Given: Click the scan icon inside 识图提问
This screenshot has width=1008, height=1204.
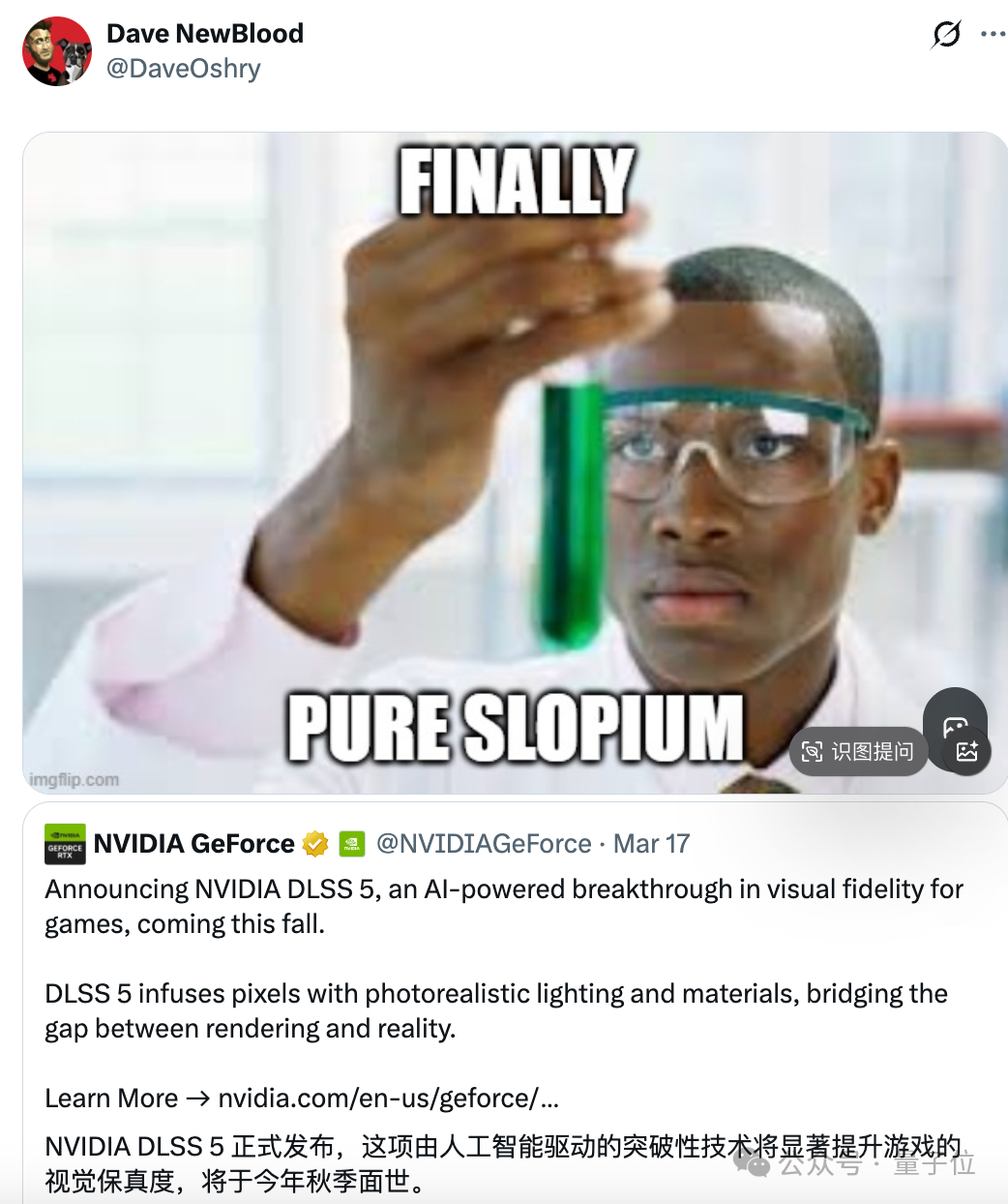Looking at the screenshot, I should [x=813, y=751].
